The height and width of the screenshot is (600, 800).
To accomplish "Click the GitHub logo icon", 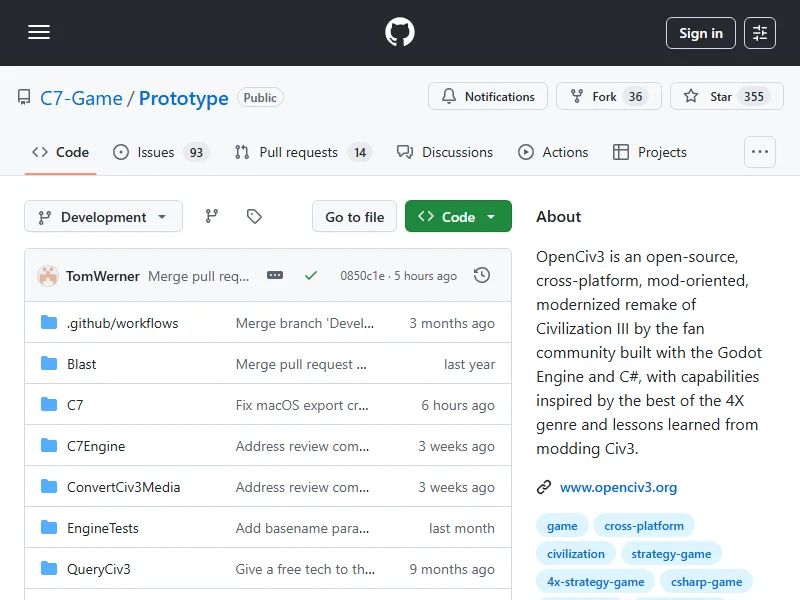I will click(x=400, y=33).
